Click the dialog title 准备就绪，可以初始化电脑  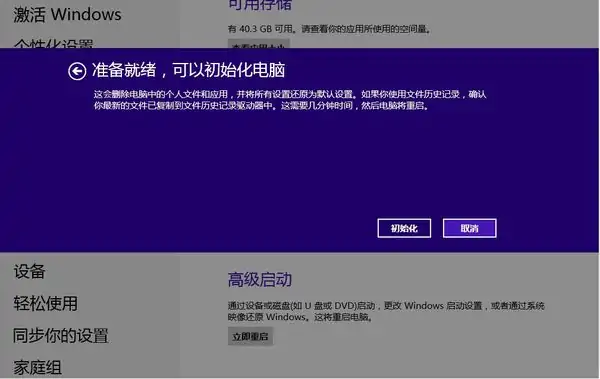(x=188, y=70)
